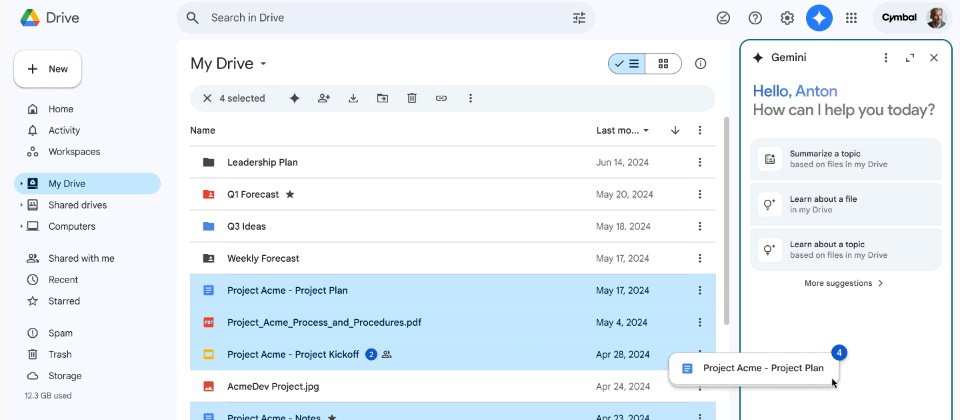Open the My Drive title dropdown

(263, 64)
